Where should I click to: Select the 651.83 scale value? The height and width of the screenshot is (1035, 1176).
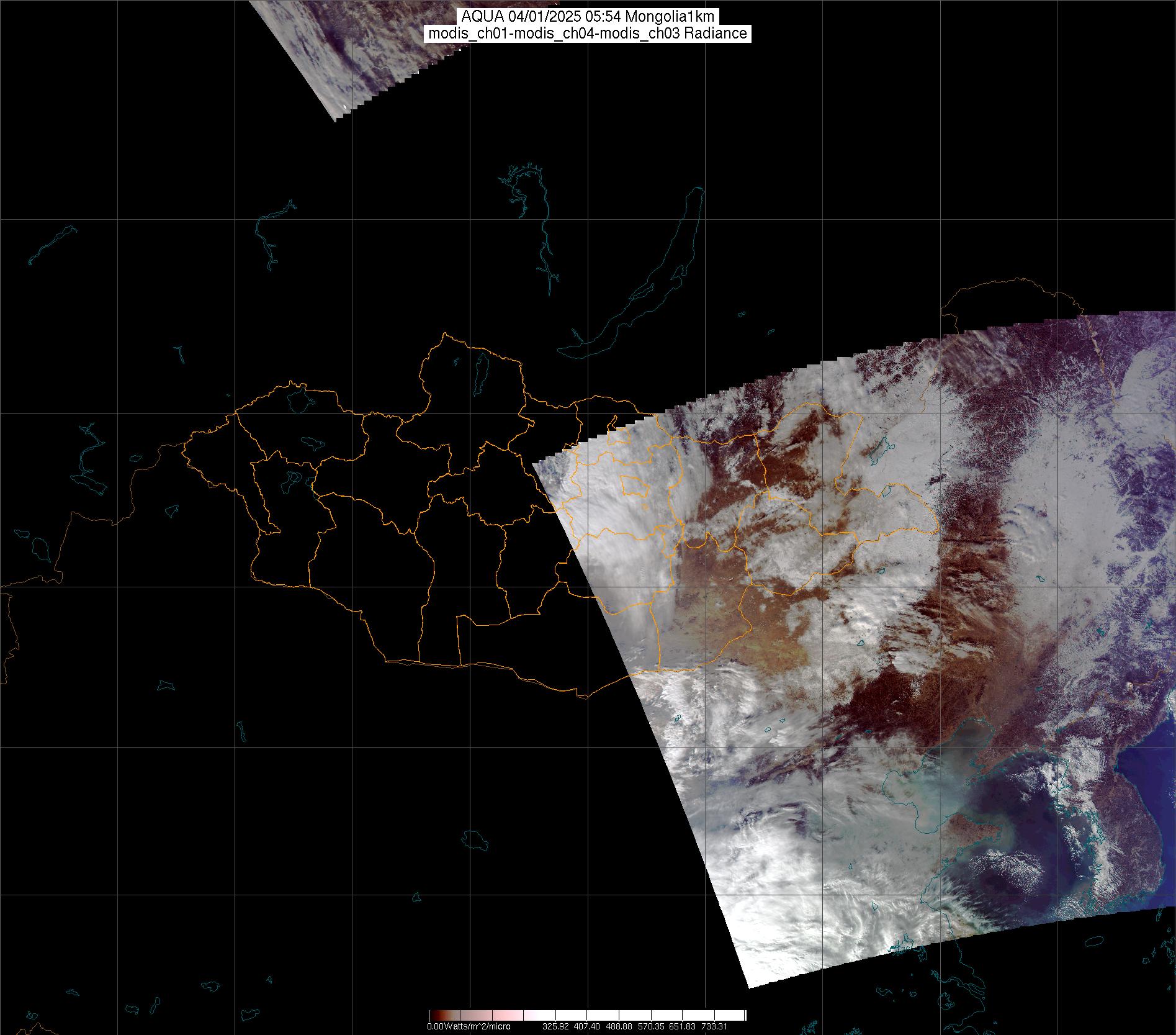pyautogui.click(x=682, y=1026)
